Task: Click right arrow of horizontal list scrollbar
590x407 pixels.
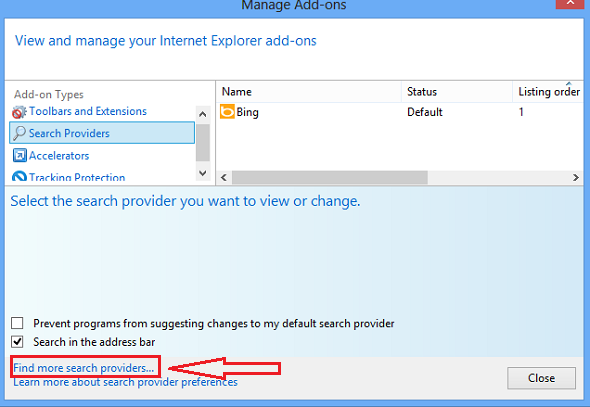Action: 576,177
